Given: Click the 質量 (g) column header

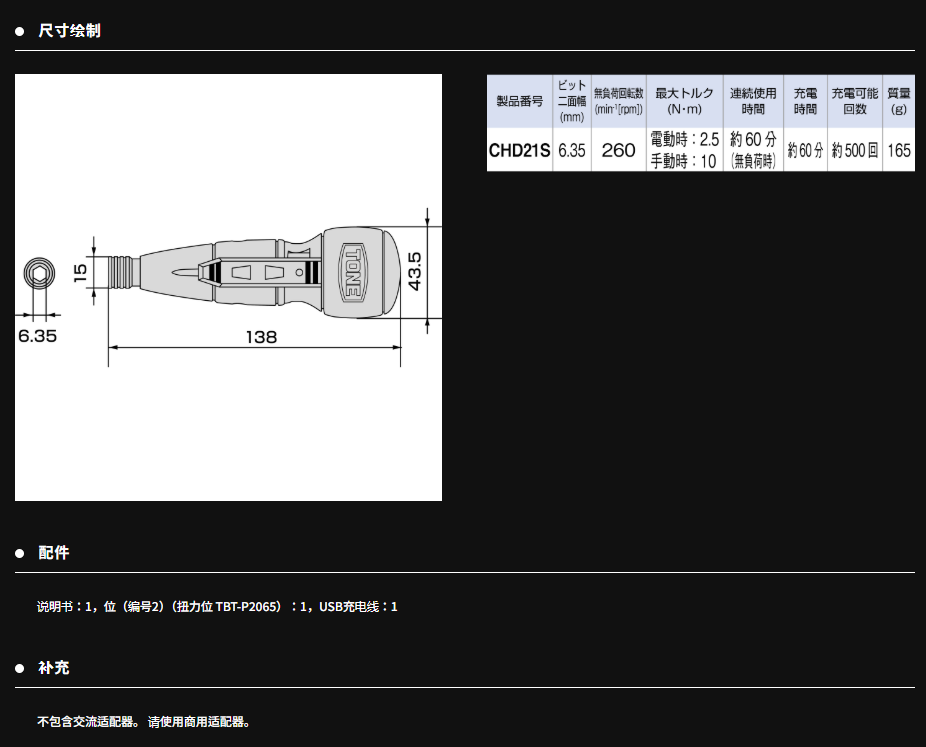Looking at the screenshot, I should (x=898, y=101).
